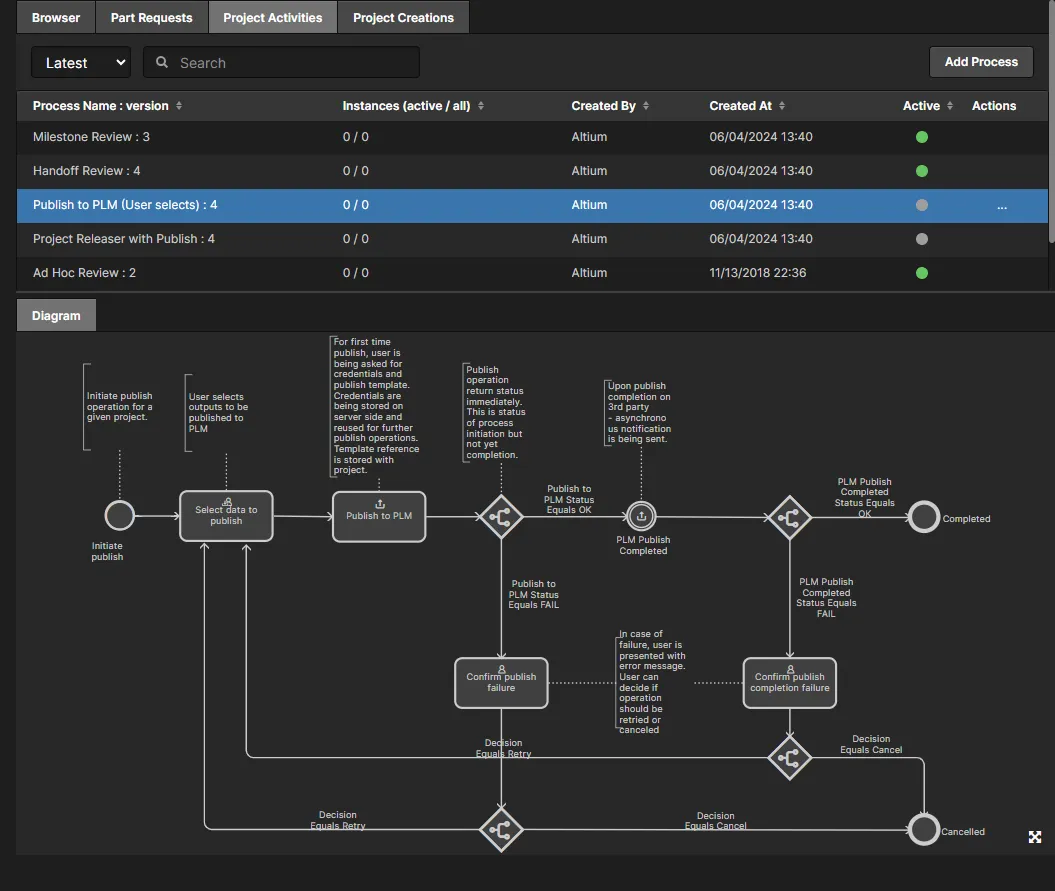The height and width of the screenshot is (891, 1055).
Task: Click into the Search input field
Action: [x=281, y=63]
